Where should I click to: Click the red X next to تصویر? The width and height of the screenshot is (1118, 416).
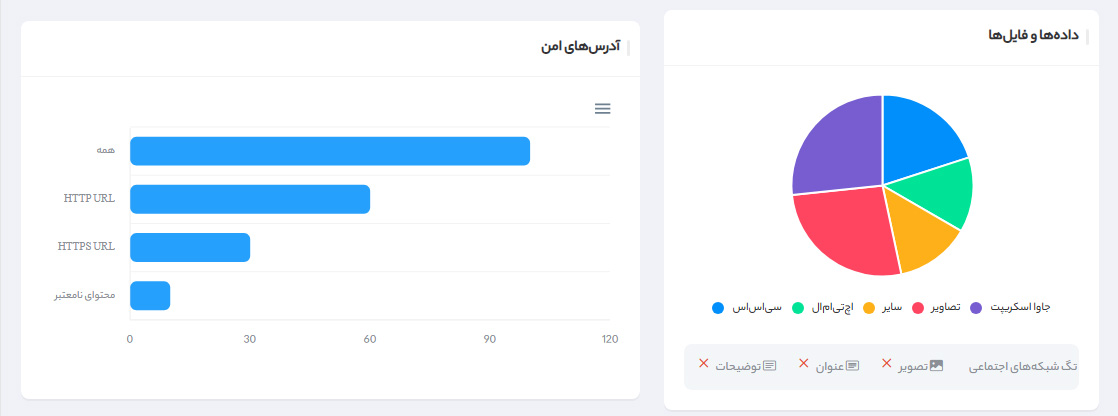887,363
